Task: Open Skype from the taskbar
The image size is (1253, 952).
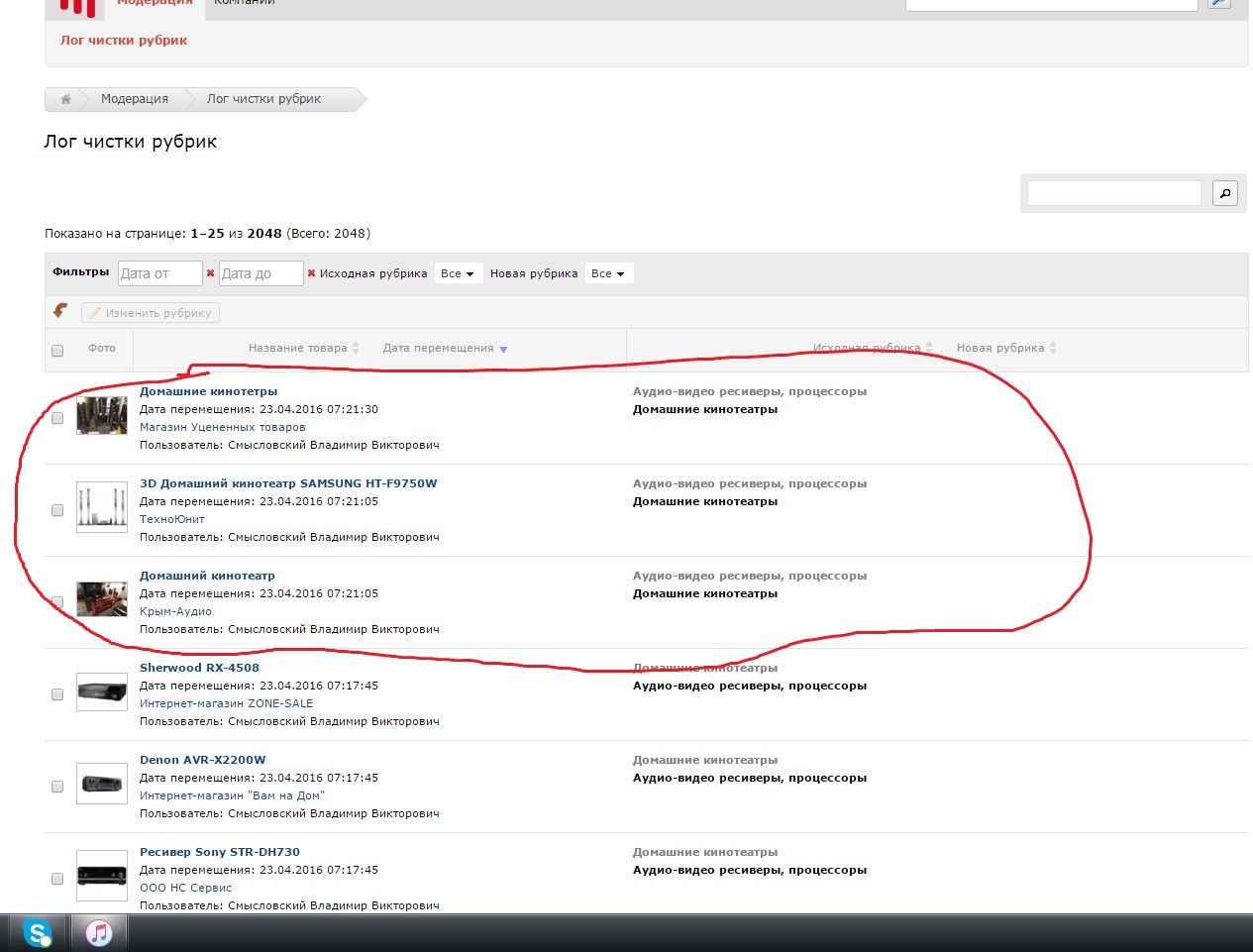Action: click(38, 933)
